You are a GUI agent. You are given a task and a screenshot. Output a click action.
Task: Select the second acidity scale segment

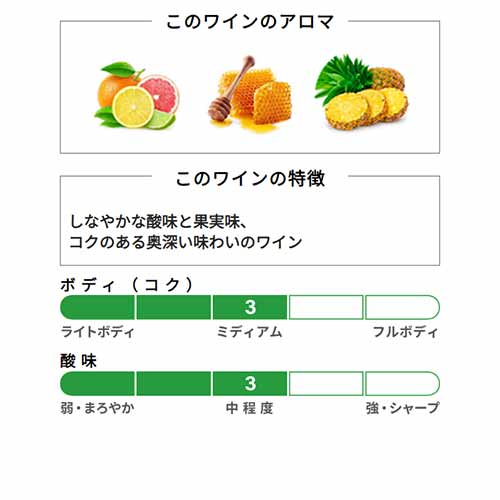point(174,383)
